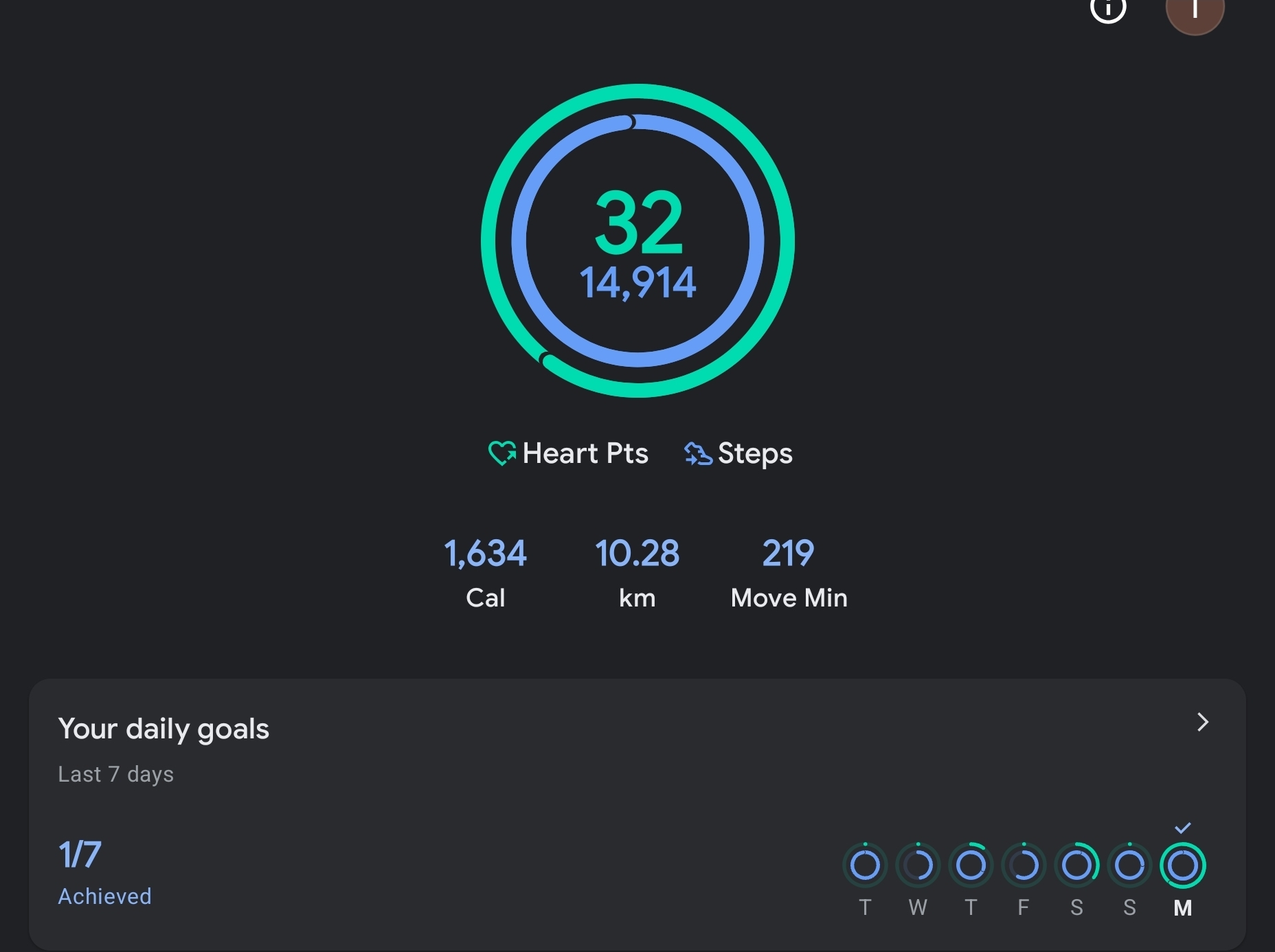
Task: Tap the green heart icon beside Heart Pts
Action: (501, 453)
